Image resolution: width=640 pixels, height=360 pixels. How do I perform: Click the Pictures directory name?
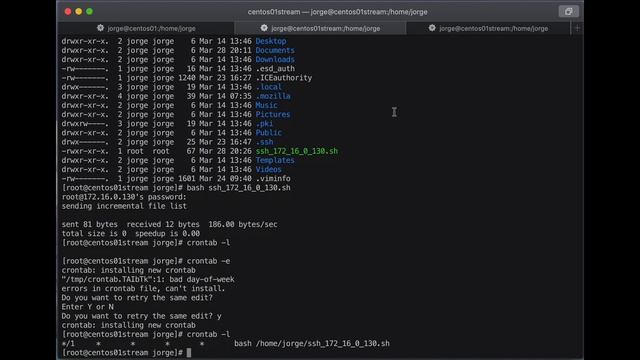tap(273, 114)
